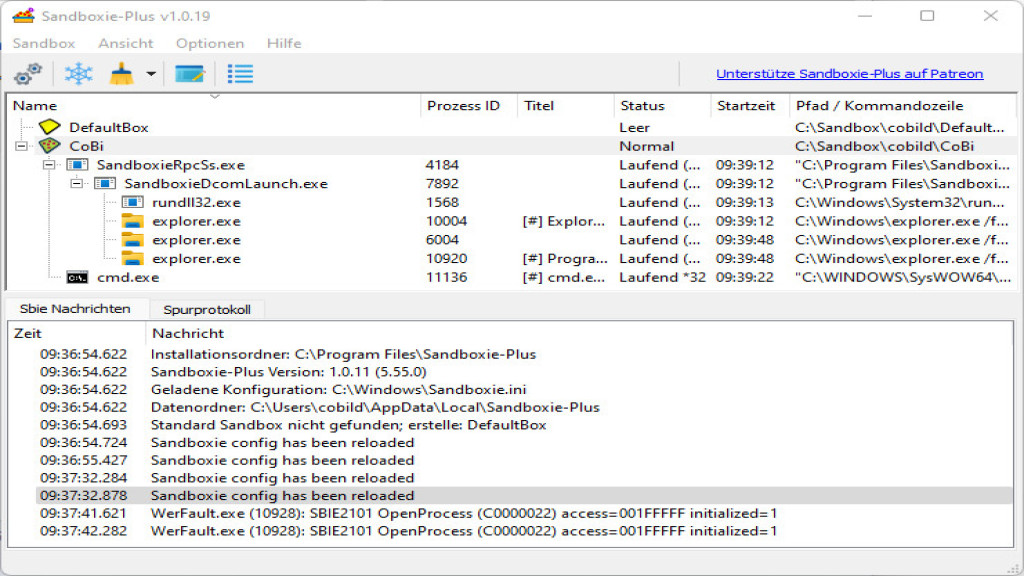Collapse the SandboxieRpcSs.exe process node
Image resolution: width=1024 pixels, height=576 pixels.
point(49,165)
